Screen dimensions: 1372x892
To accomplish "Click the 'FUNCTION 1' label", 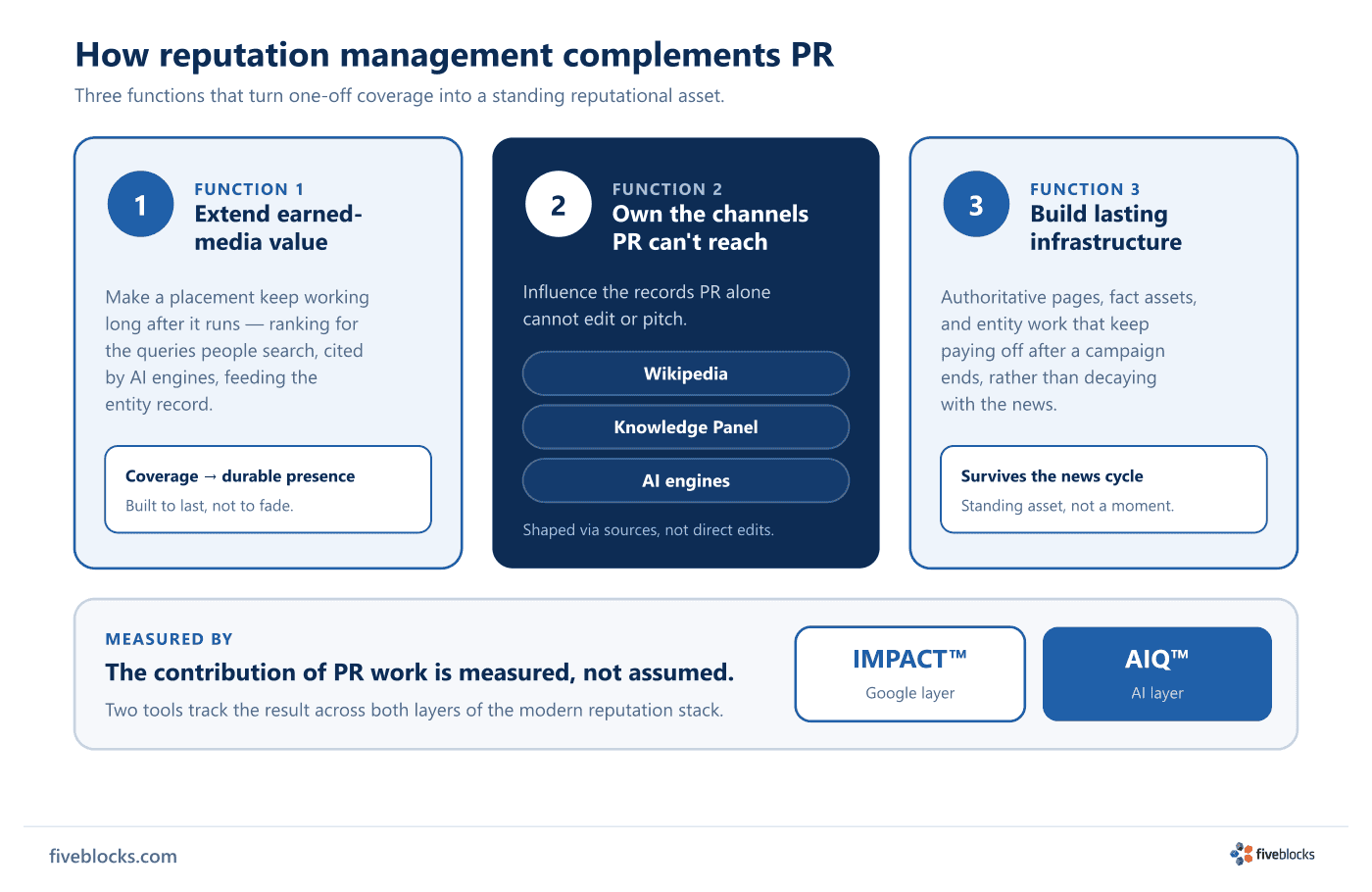I will 249,189.
